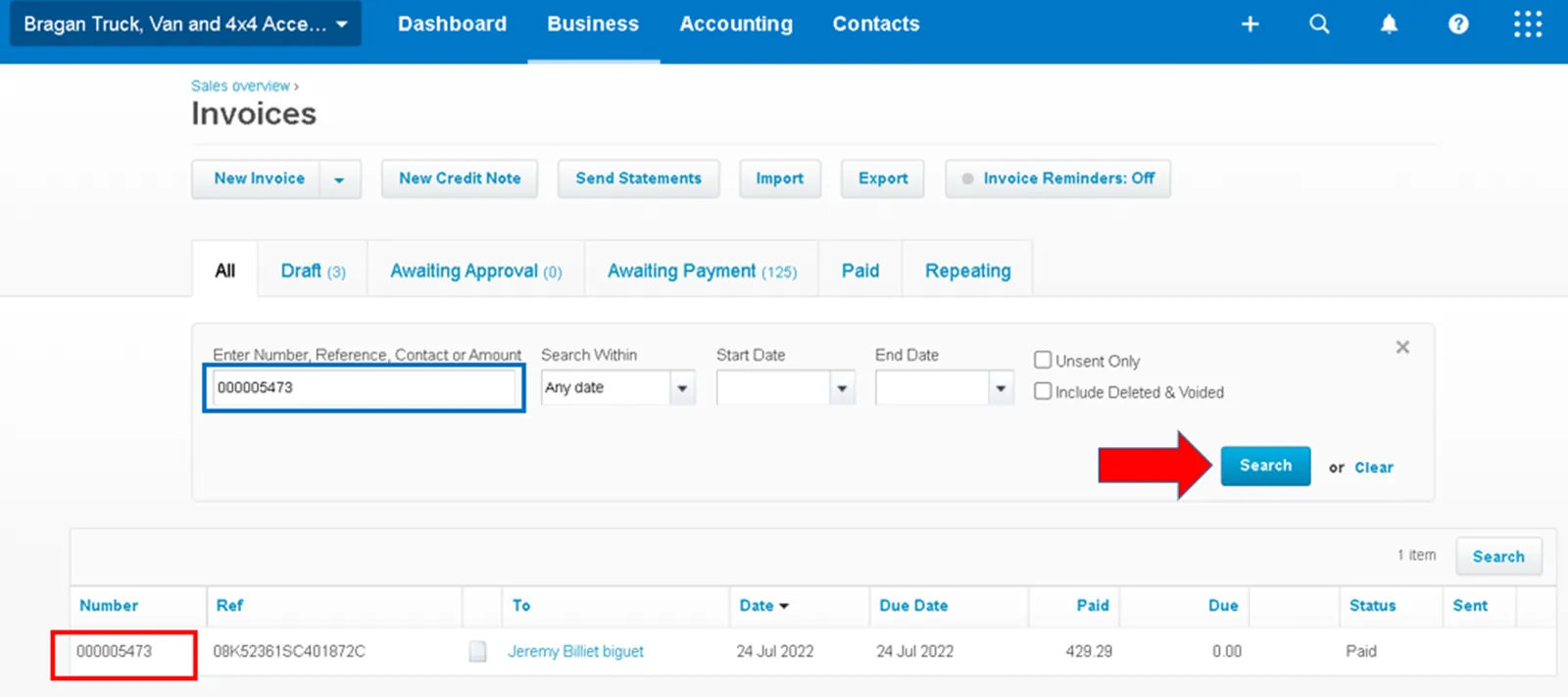Image resolution: width=1568 pixels, height=697 pixels.
Task: Switch to the Paid tab
Action: (860, 271)
